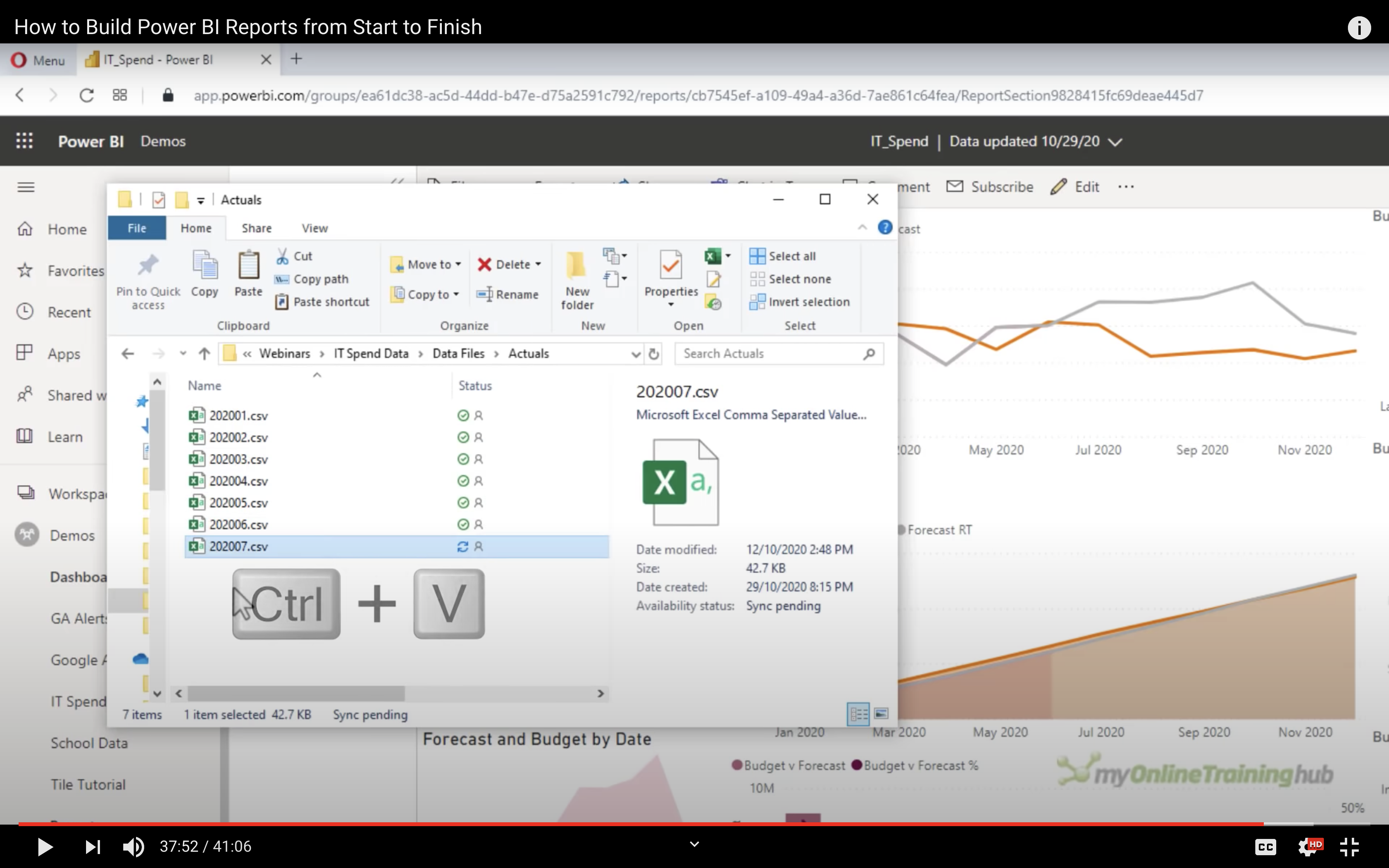Click the Rename icon in Organize

point(484,294)
